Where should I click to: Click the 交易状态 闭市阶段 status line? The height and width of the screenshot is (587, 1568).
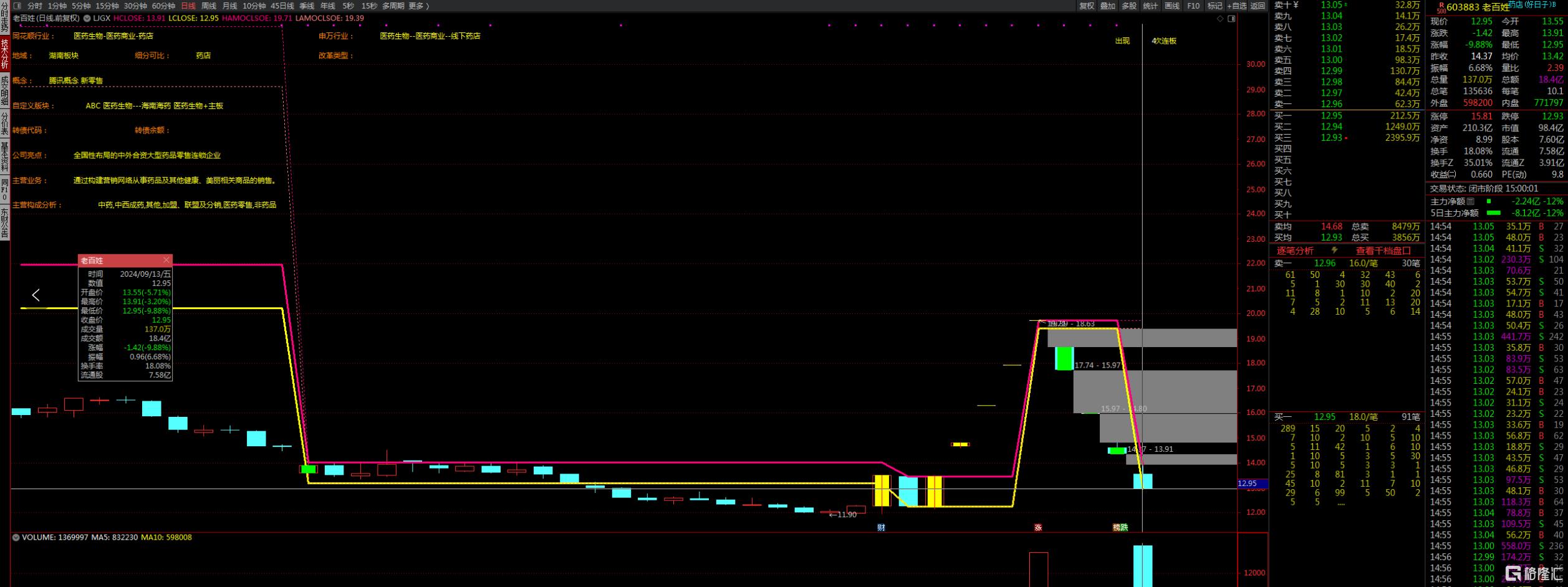[1484, 188]
